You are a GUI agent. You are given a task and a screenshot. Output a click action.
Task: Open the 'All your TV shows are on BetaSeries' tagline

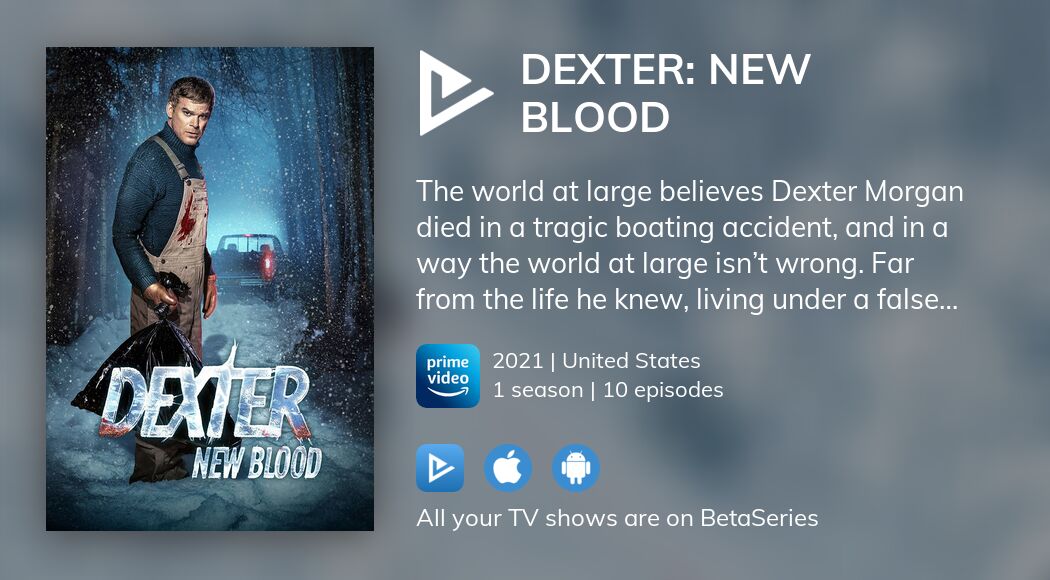click(x=617, y=518)
